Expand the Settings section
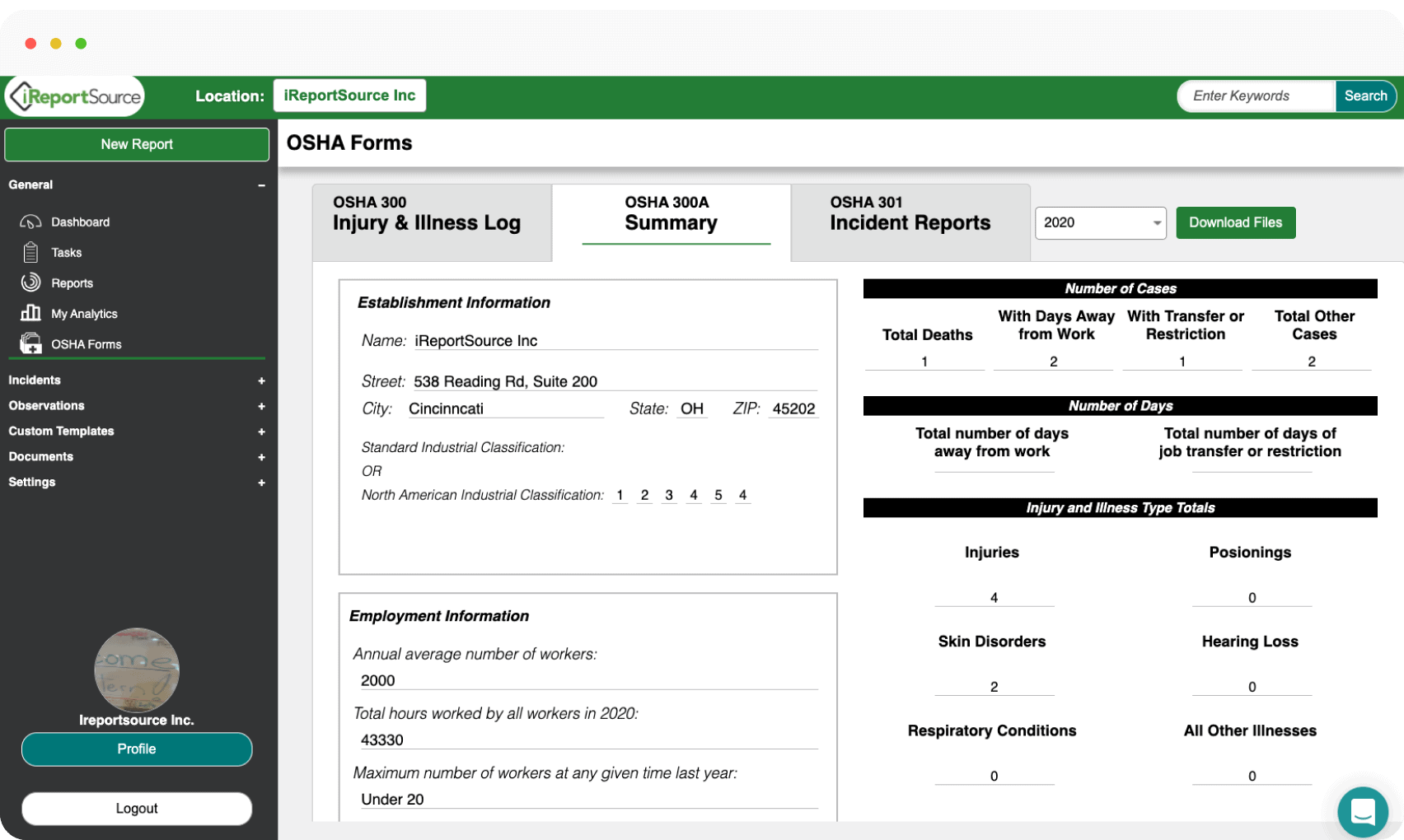The width and height of the screenshot is (1404, 840). pyautogui.click(x=261, y=483)
